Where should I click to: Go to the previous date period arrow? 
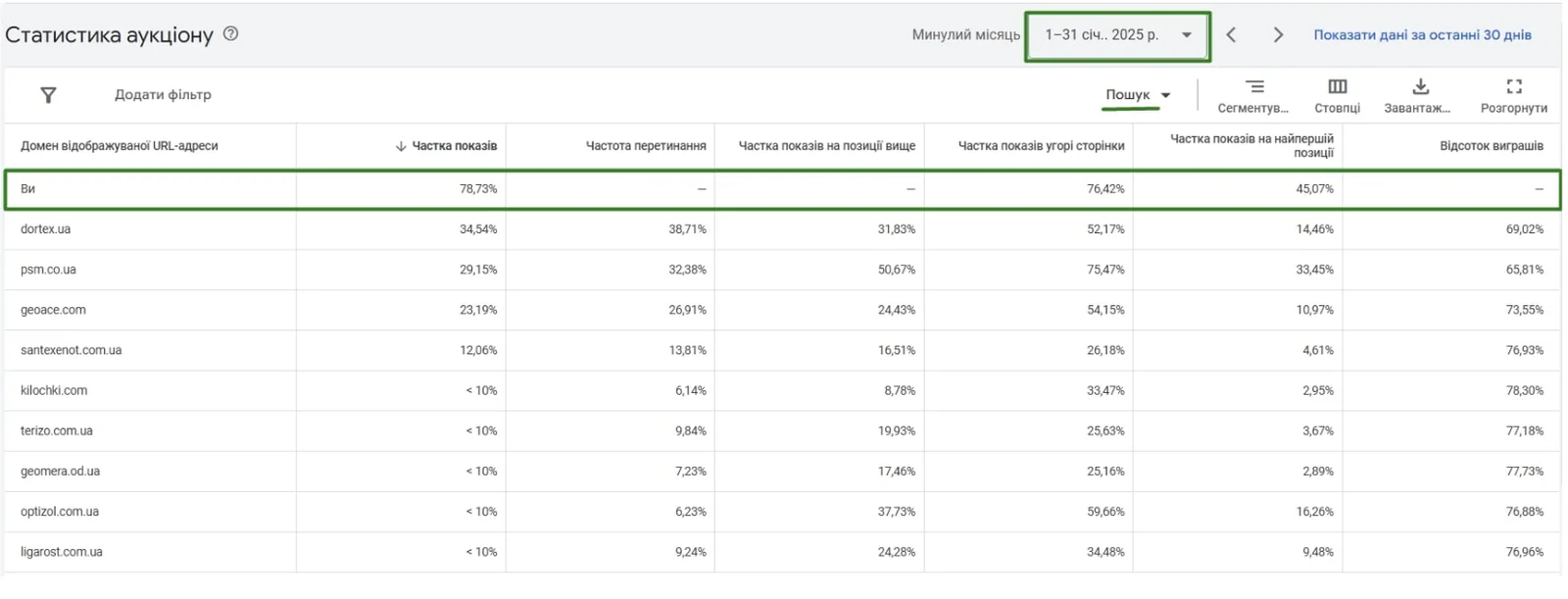click(1232, 35)
